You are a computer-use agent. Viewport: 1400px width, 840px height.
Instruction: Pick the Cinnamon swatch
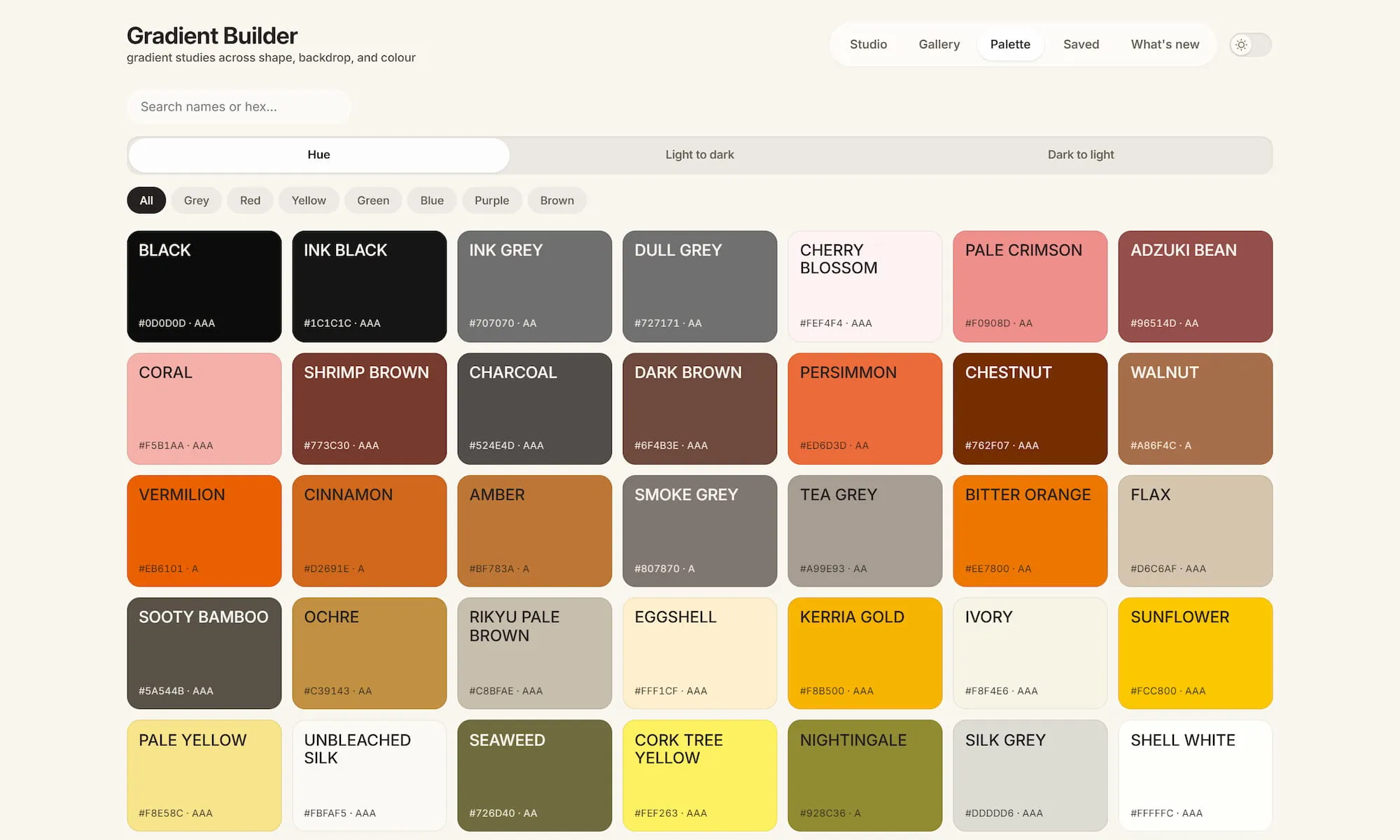click(370, 531)
